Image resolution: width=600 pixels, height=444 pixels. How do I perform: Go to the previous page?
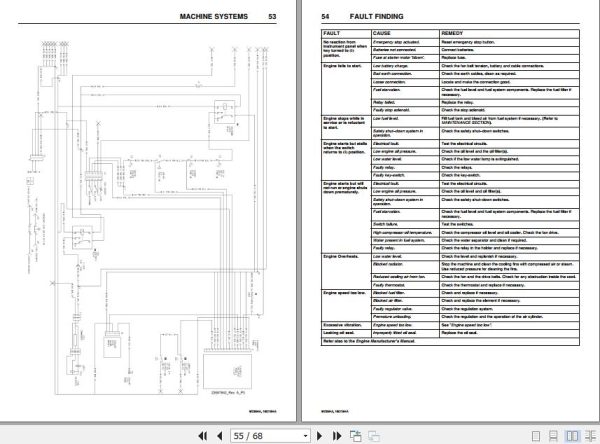(220, 436)
